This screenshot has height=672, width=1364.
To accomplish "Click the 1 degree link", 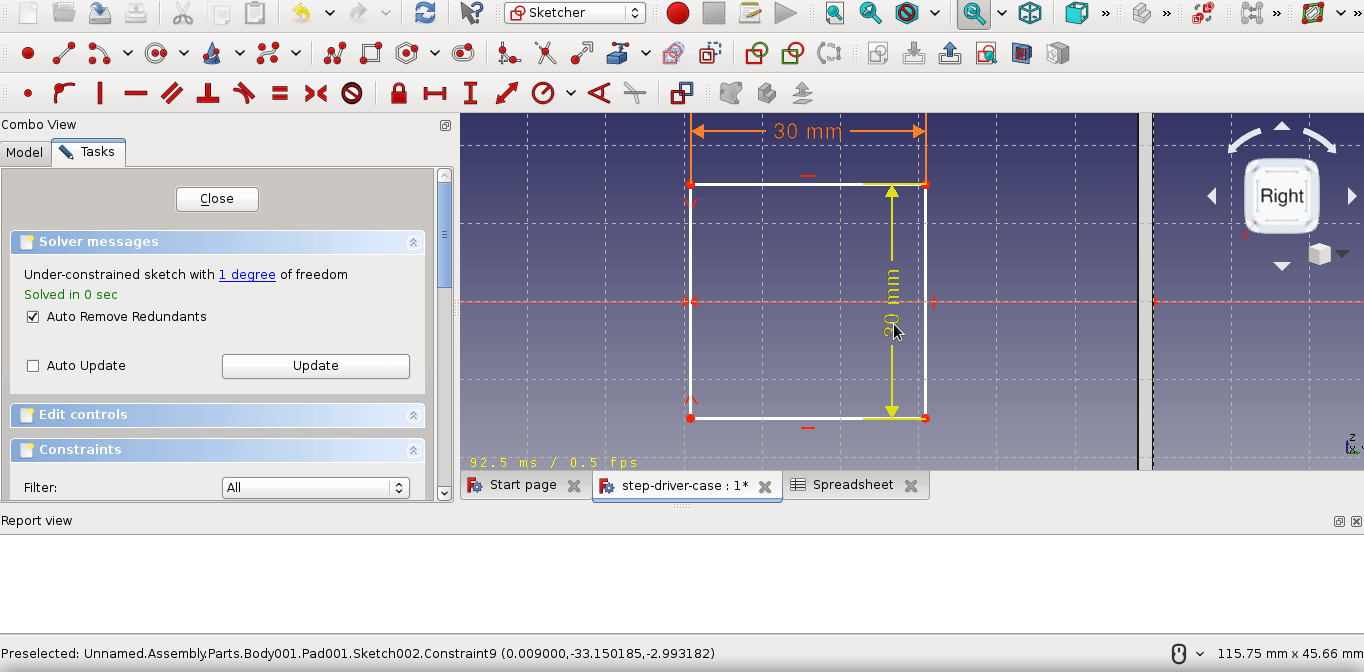I will (247, 274).
